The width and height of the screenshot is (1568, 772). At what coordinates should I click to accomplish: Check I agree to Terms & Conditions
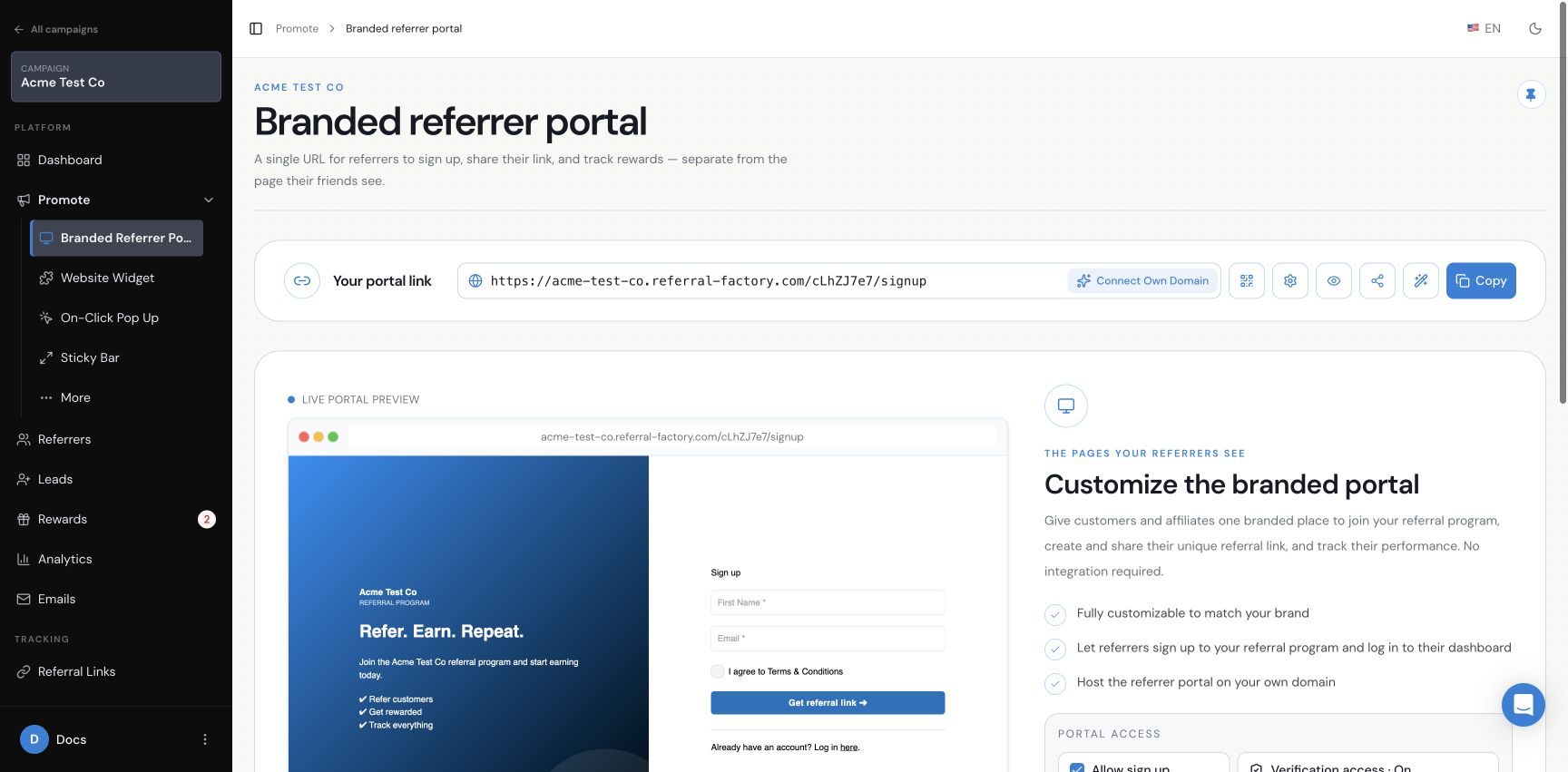tap(718, 671)
